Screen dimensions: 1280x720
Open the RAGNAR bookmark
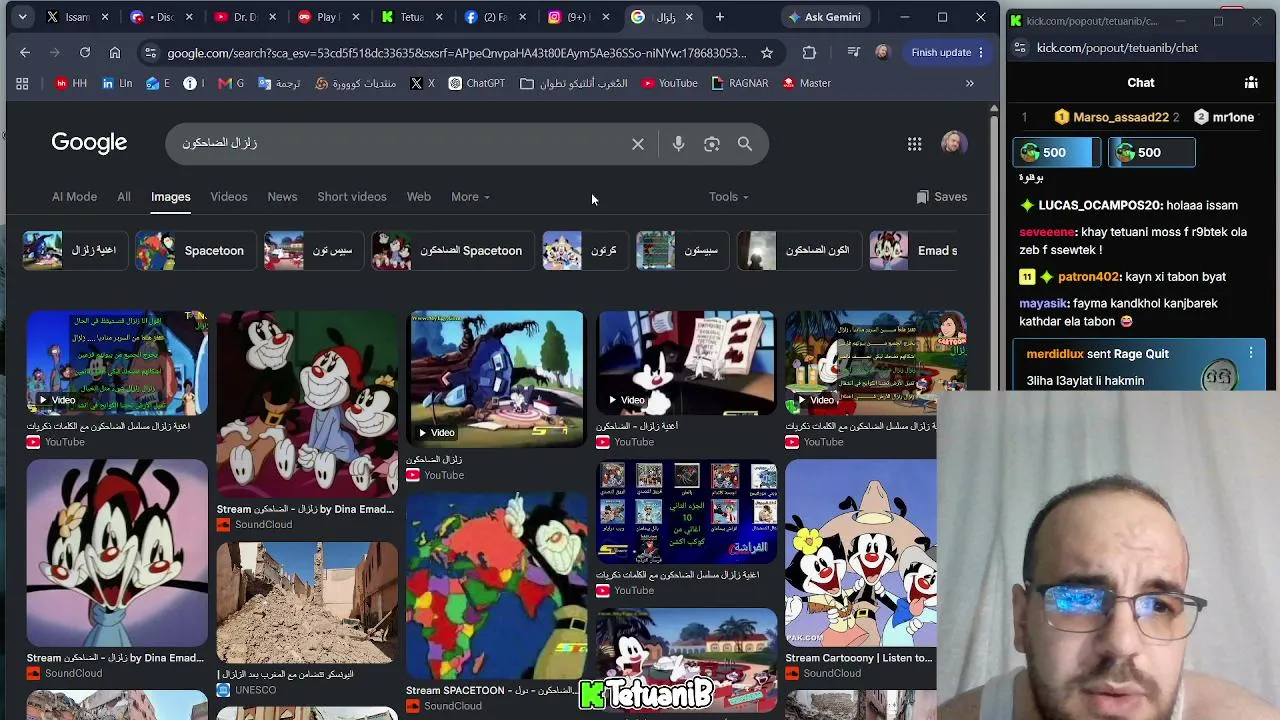click(739, 83)
